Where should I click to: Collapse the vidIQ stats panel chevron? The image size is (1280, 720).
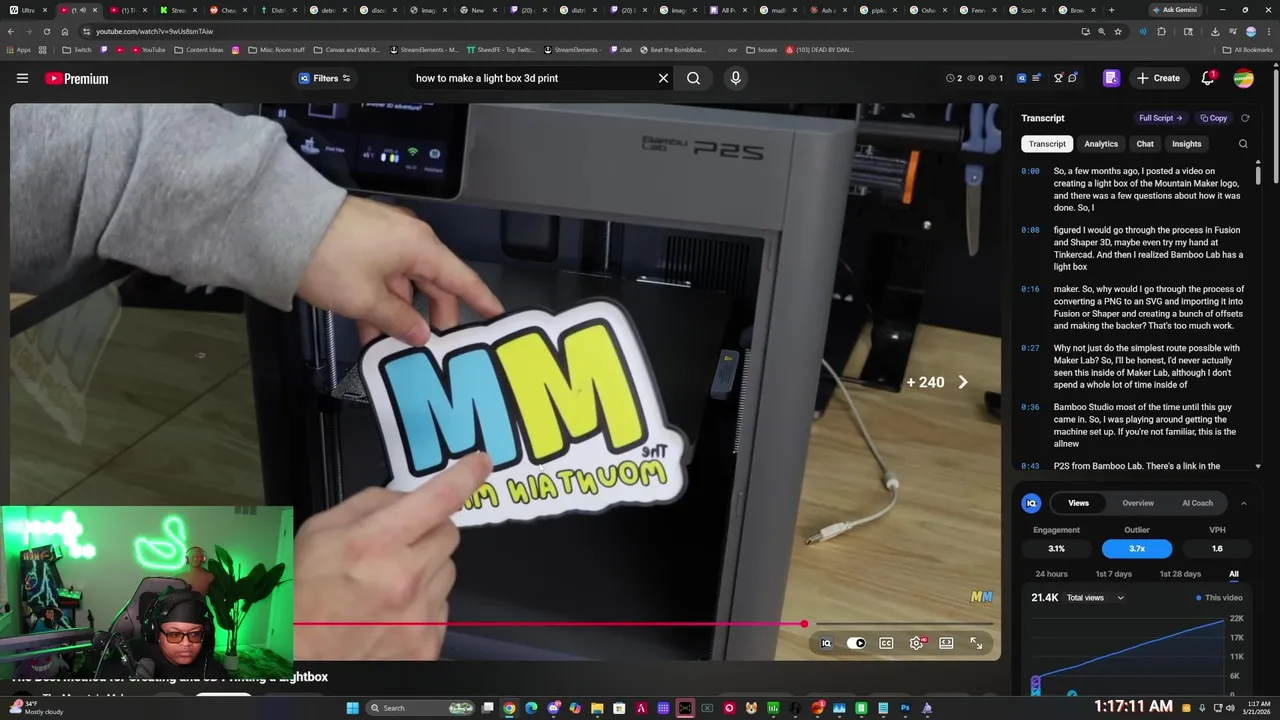tap(1243, 503)
